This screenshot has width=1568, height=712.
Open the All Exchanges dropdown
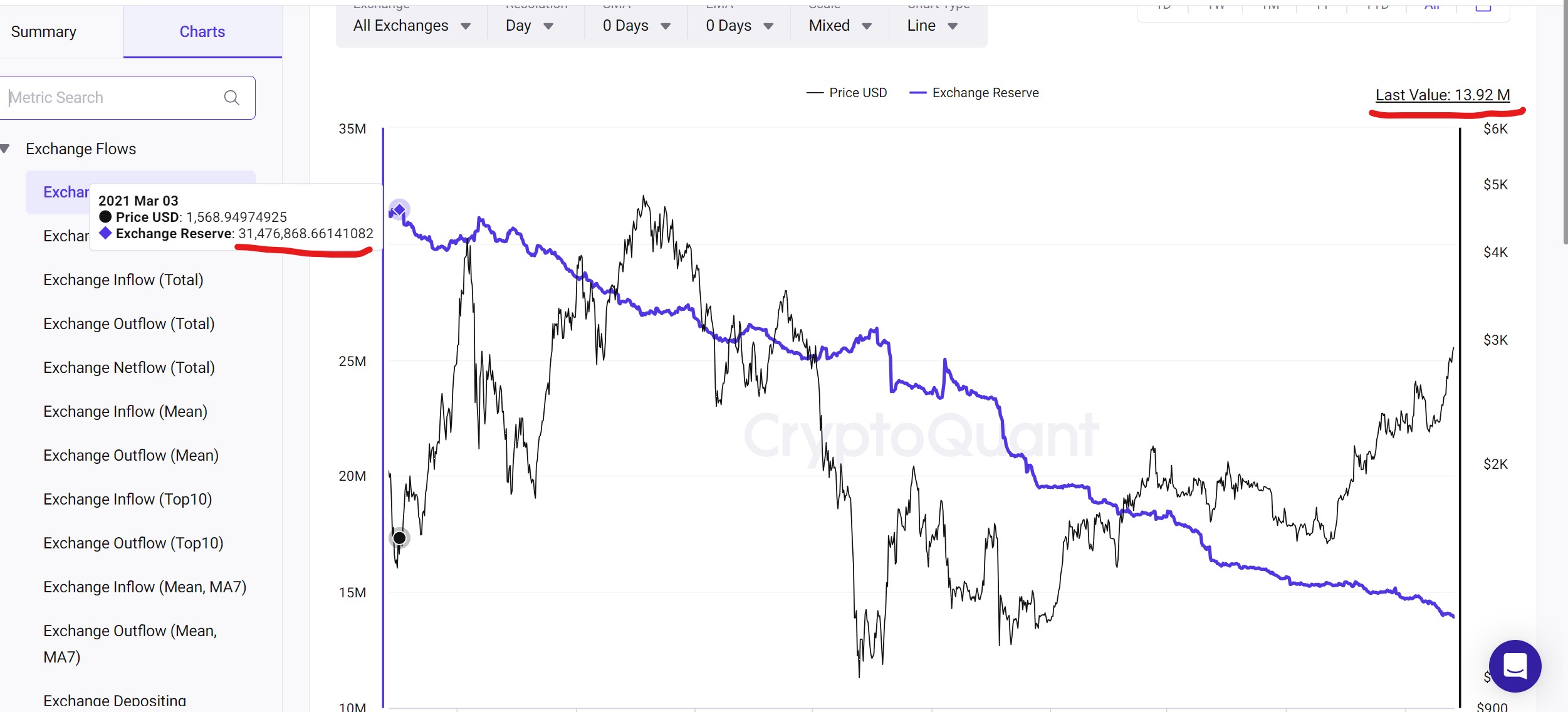(412, 26)
